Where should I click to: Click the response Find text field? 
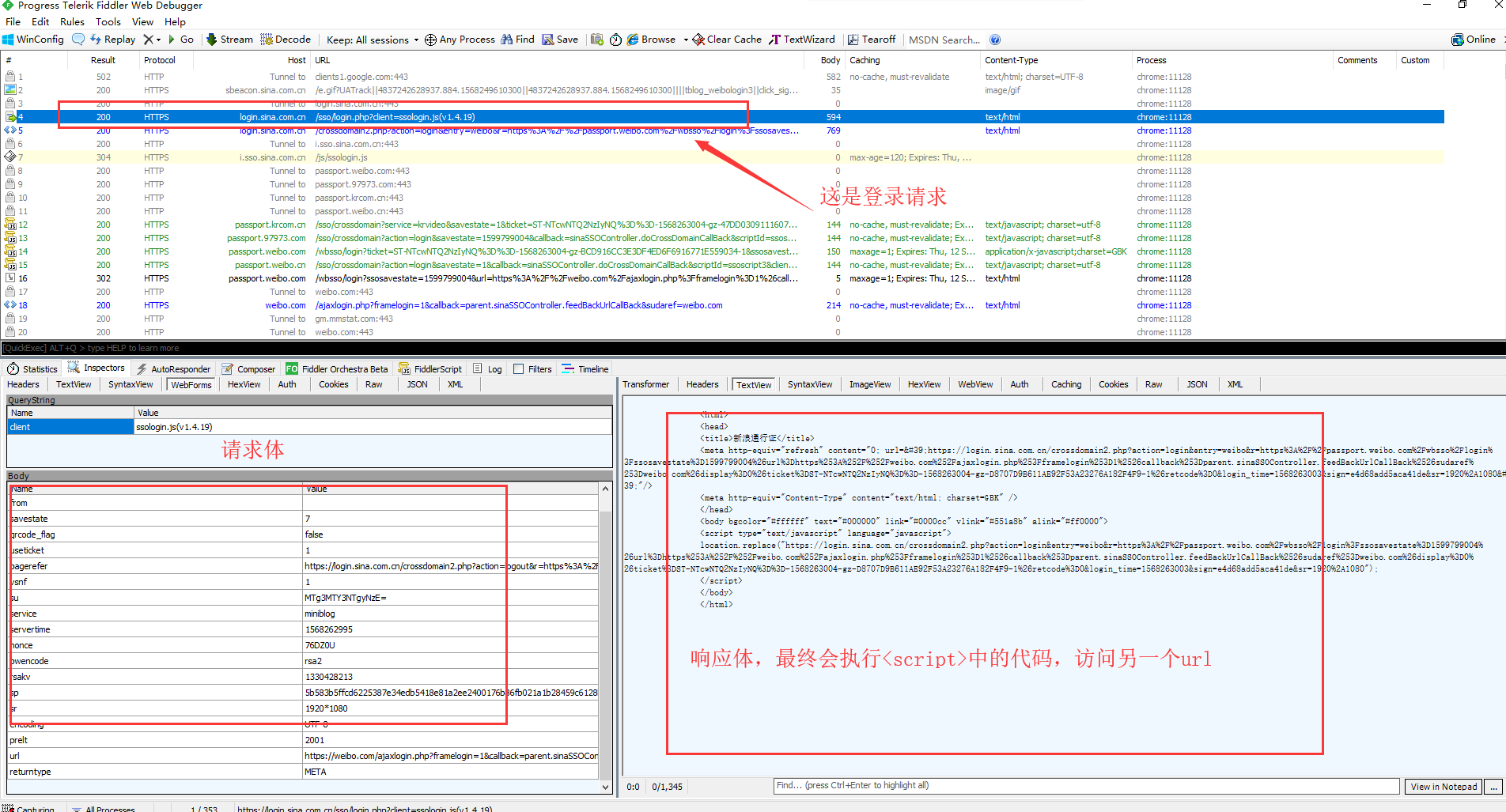tap(1086, 786)
